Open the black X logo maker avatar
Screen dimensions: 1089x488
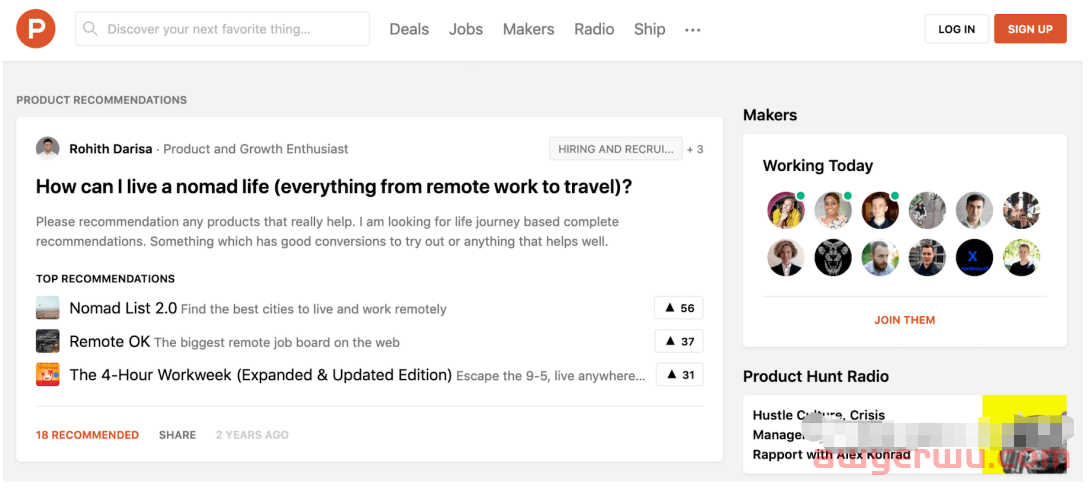pos(974,258)
